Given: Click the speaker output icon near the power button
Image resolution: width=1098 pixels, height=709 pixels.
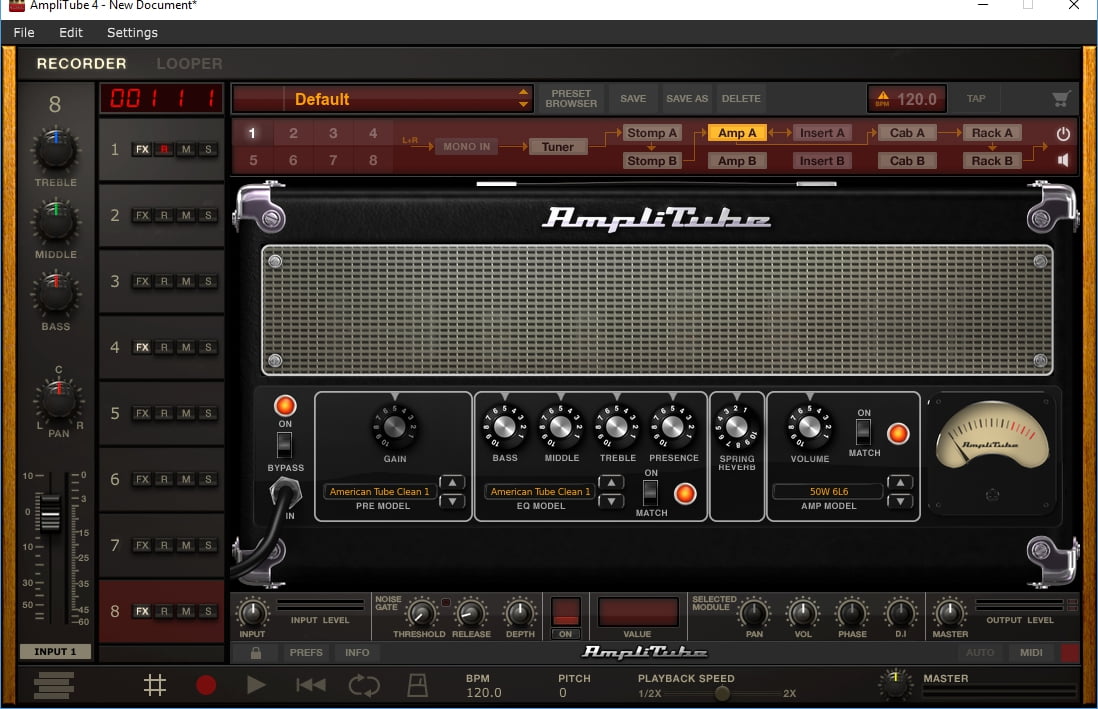Looking at the screenshot, I should (1064, 160).
